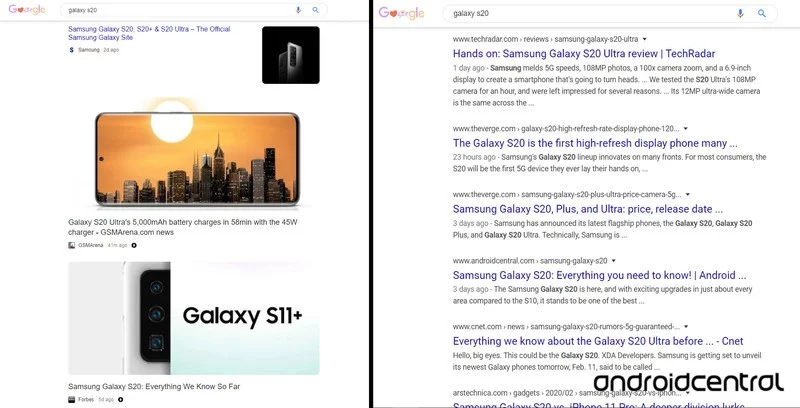Focus the left window search field

(x=193, y=10)
